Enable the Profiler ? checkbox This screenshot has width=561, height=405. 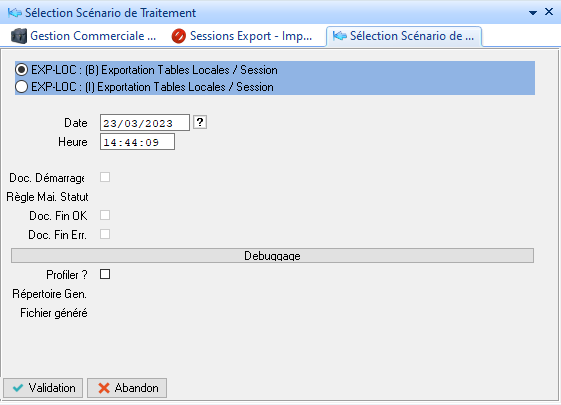click(x=105, y=274)
